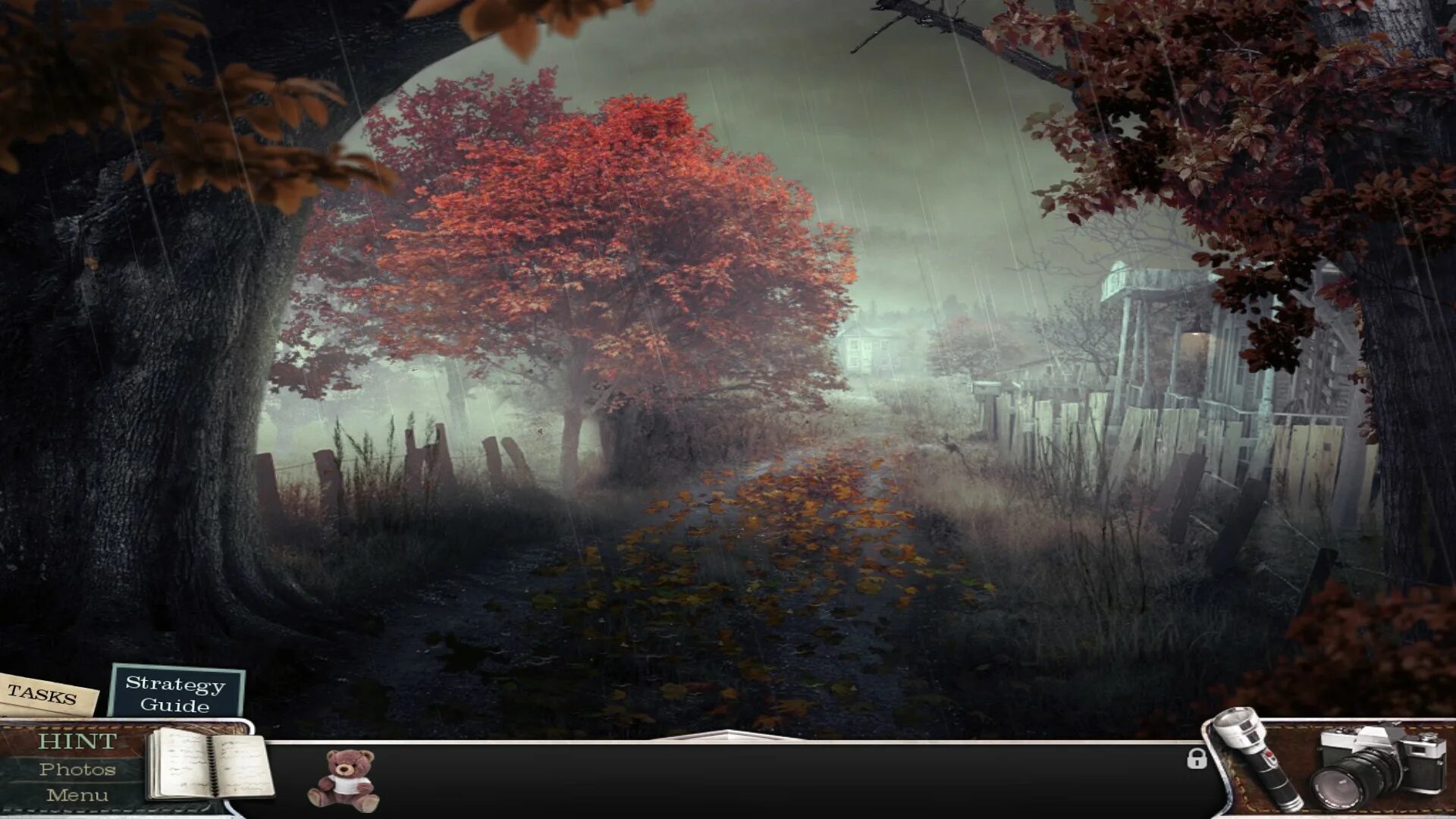Toggle the inventory lock padlock
The height and width of the screenshot is (819, 1456).
click(x=1197, y=758)
